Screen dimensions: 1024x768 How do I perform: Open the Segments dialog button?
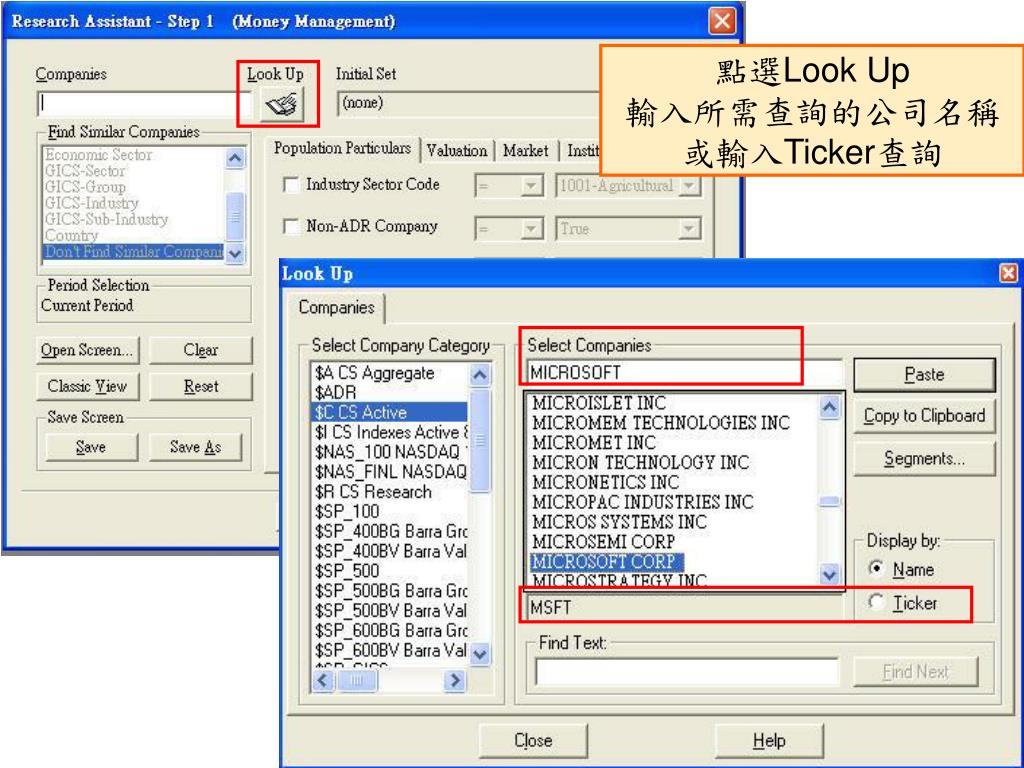924,458
